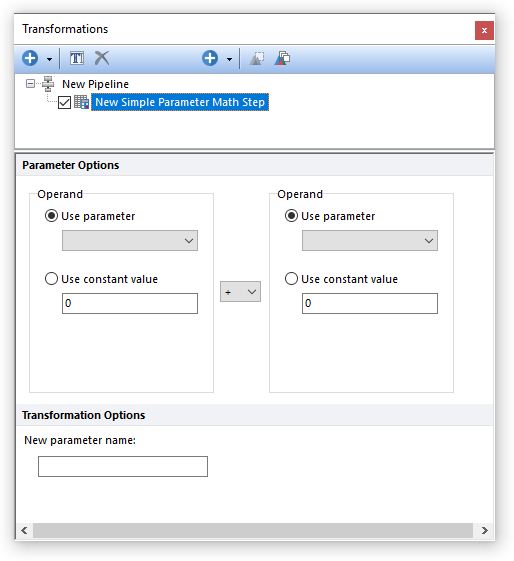The image size is (514, 561).
Task: Click the pipeline icon beside New Pipeline
Action: tap(48, 84)
